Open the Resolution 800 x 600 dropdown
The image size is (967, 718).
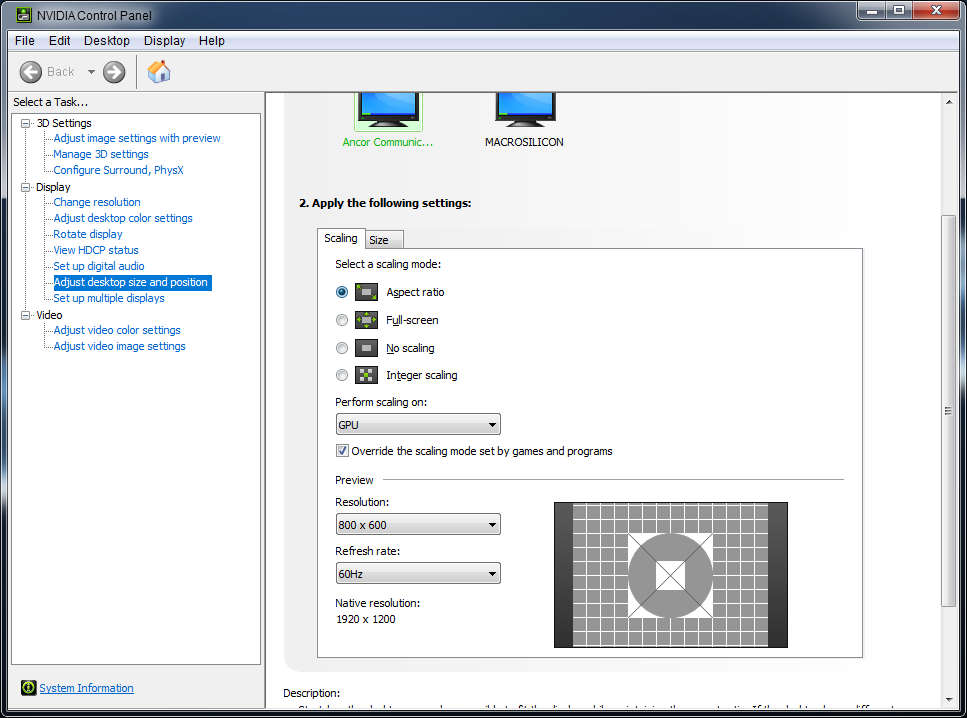coord(418,525)
